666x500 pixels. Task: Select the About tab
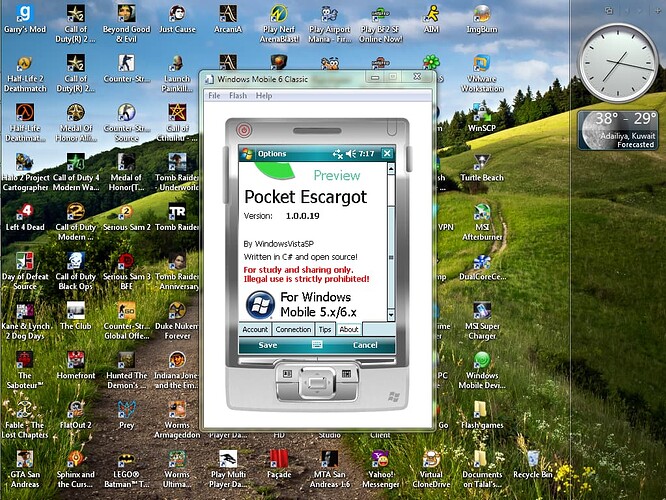pyautogui.click(x=349, y=329)
